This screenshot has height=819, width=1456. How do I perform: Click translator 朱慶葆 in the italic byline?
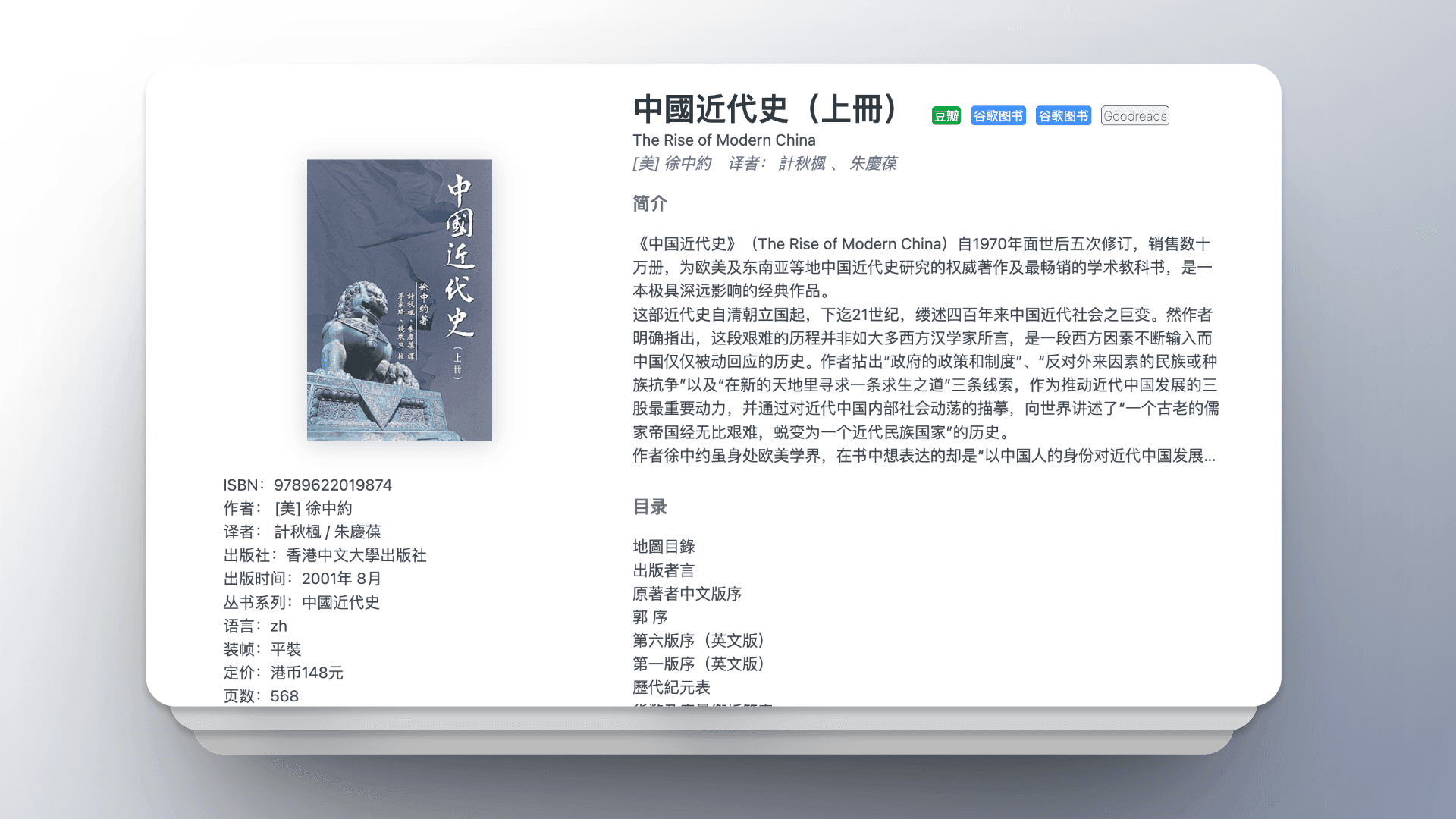click(873, 164)
